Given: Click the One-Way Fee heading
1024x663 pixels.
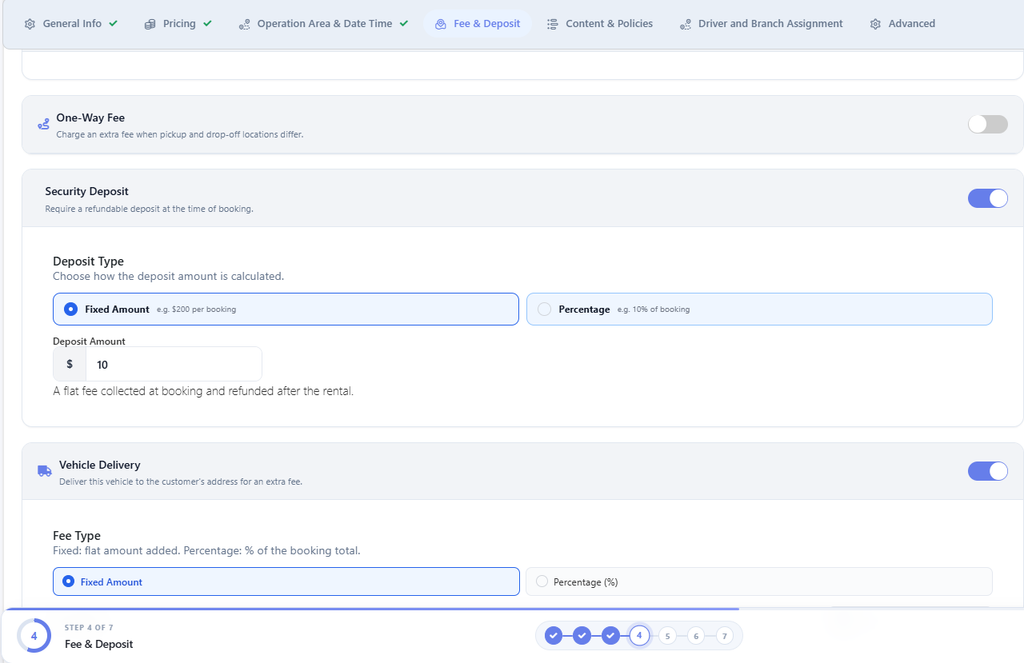Looking at the screenshot, I should 90,118.
